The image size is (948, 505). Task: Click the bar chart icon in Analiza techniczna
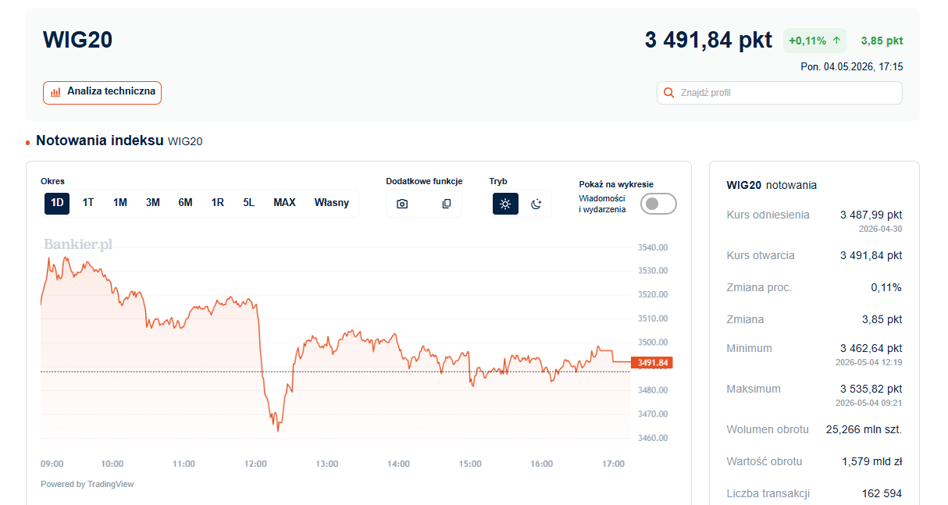pos(56,92)
